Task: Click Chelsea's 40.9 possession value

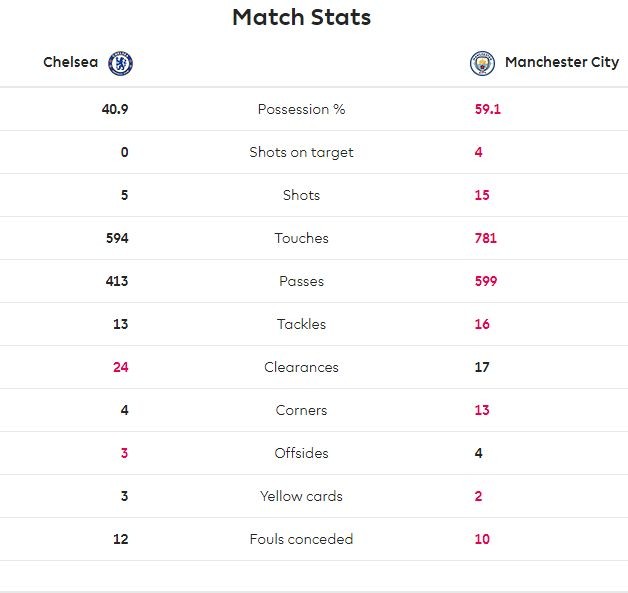Action: (115, 109)
